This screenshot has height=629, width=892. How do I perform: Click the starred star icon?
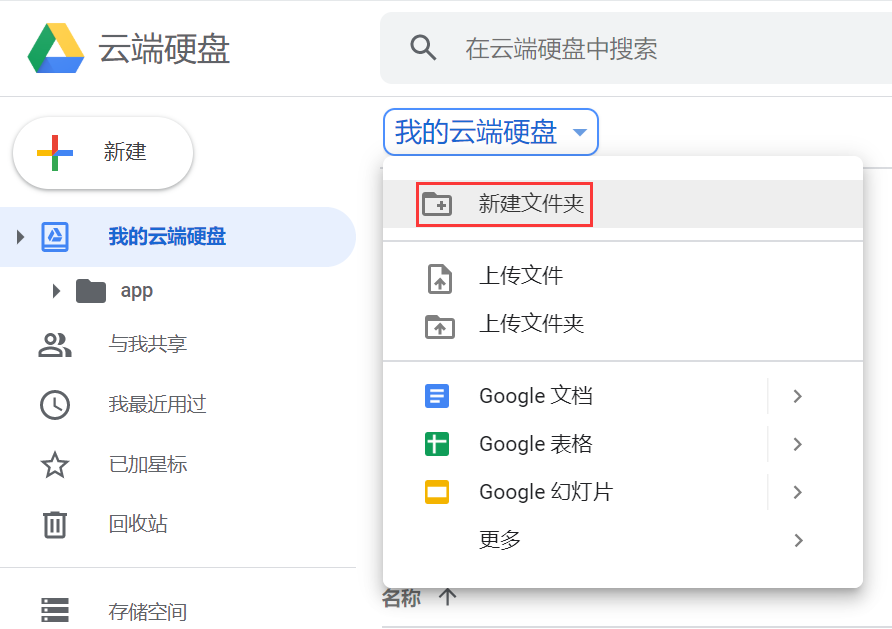tap(55, 464)
